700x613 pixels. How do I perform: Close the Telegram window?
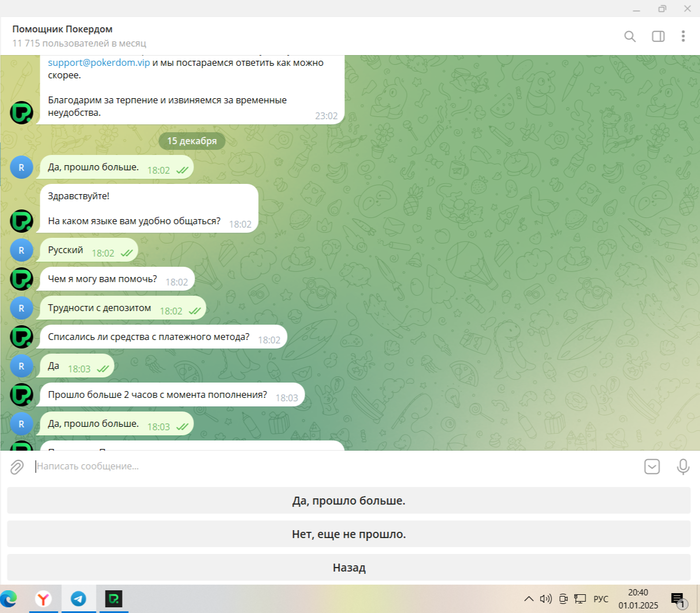tap(687, 9)
